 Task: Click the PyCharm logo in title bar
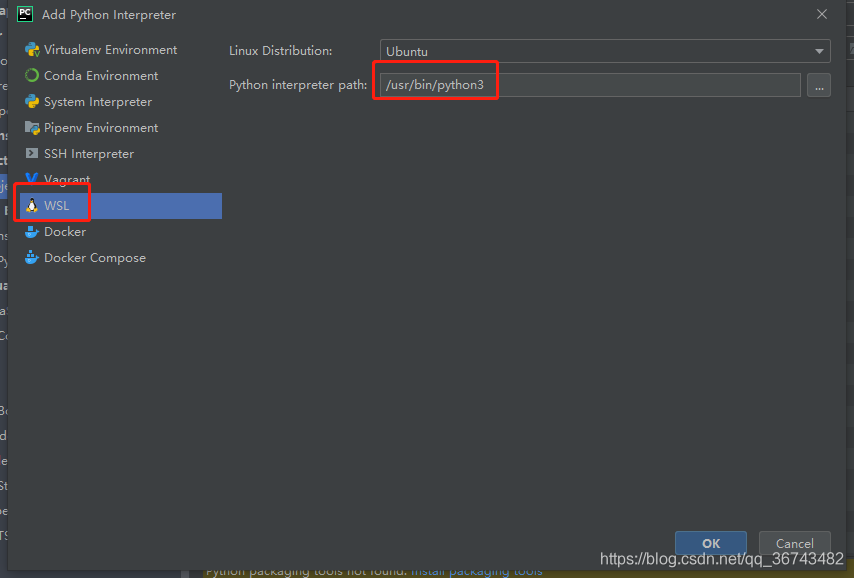point(25,14)
